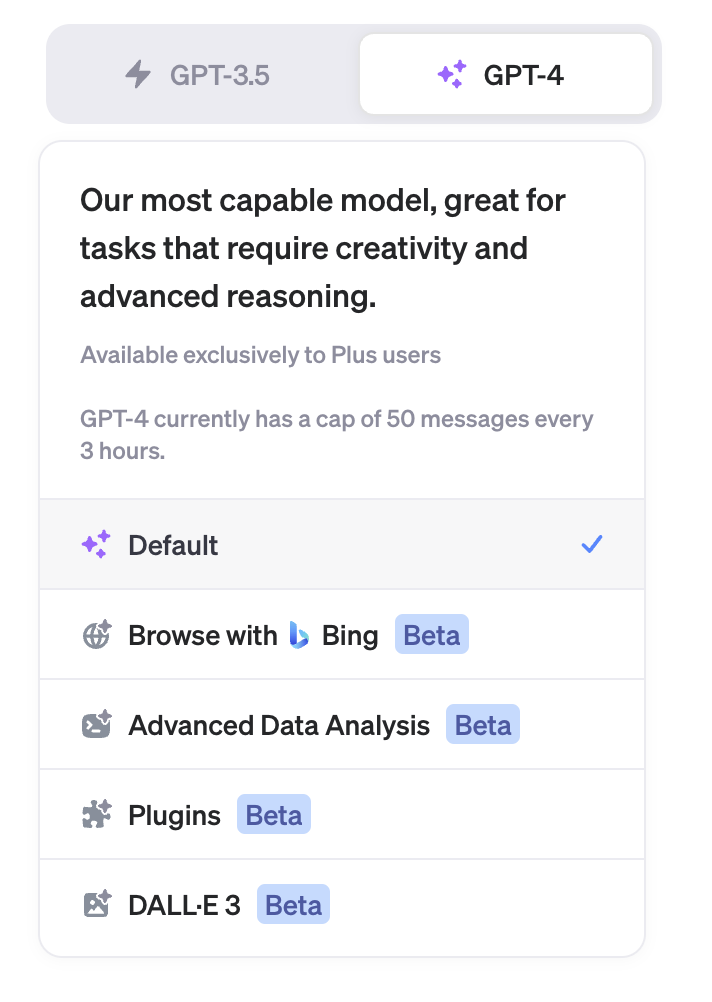Click the sparkles icon next to Default
The width and height of the screenshot is (712, 1002).
[x=95, y=545]
